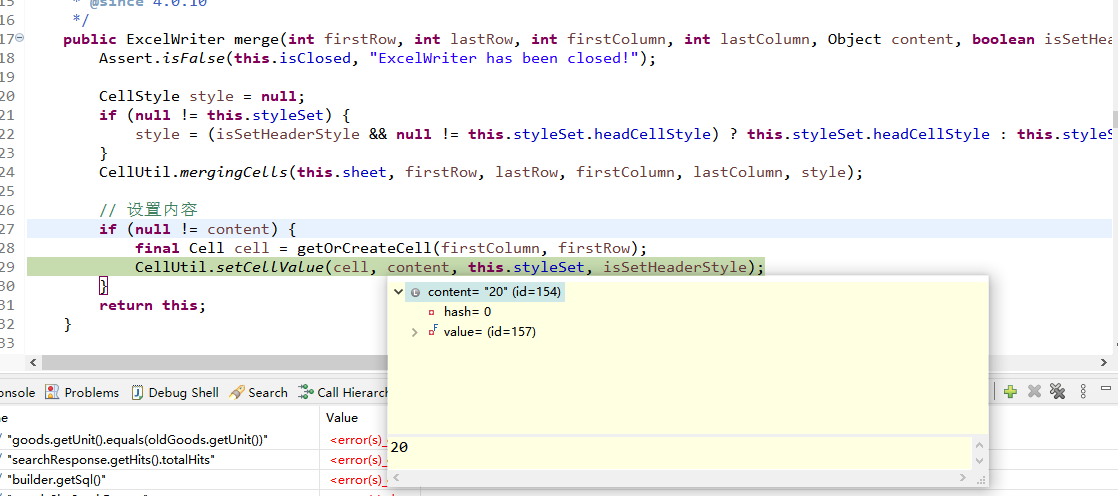This screenshot has height=496, width=1118.
Task: Select the goods.getUnit().equals expression row
Action: click(x=138, y=440)
